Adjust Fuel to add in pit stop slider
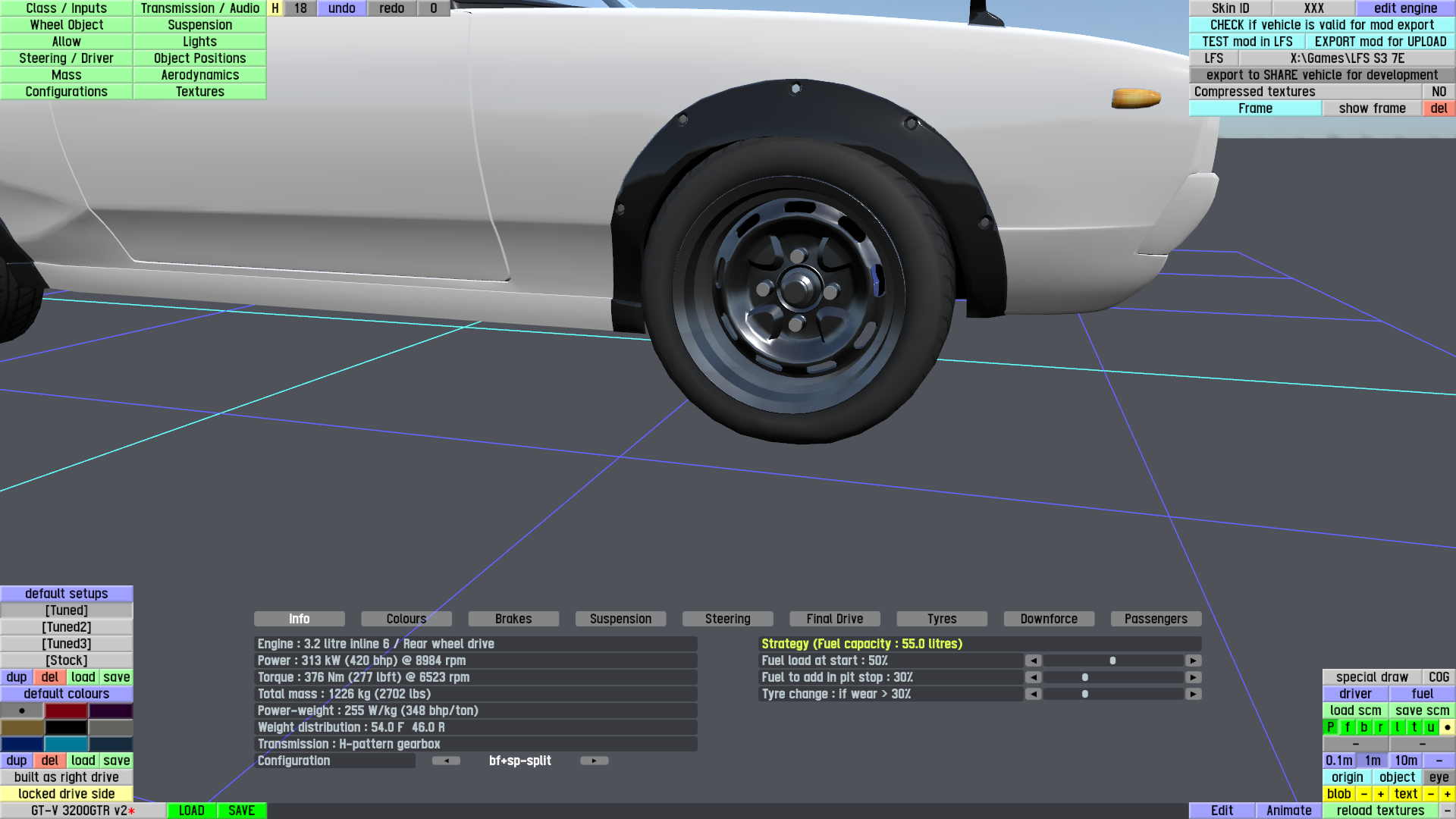 (1084, 677)
